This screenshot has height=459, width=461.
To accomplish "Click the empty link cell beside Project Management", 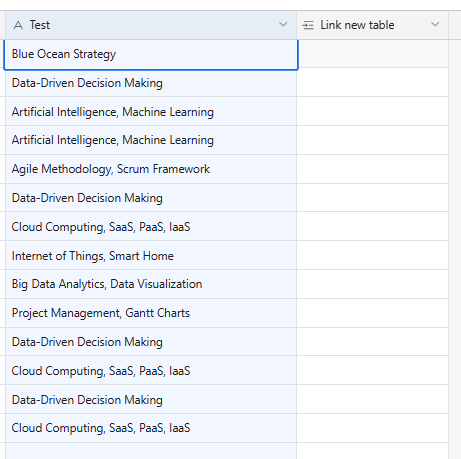I will pos(372,313).
